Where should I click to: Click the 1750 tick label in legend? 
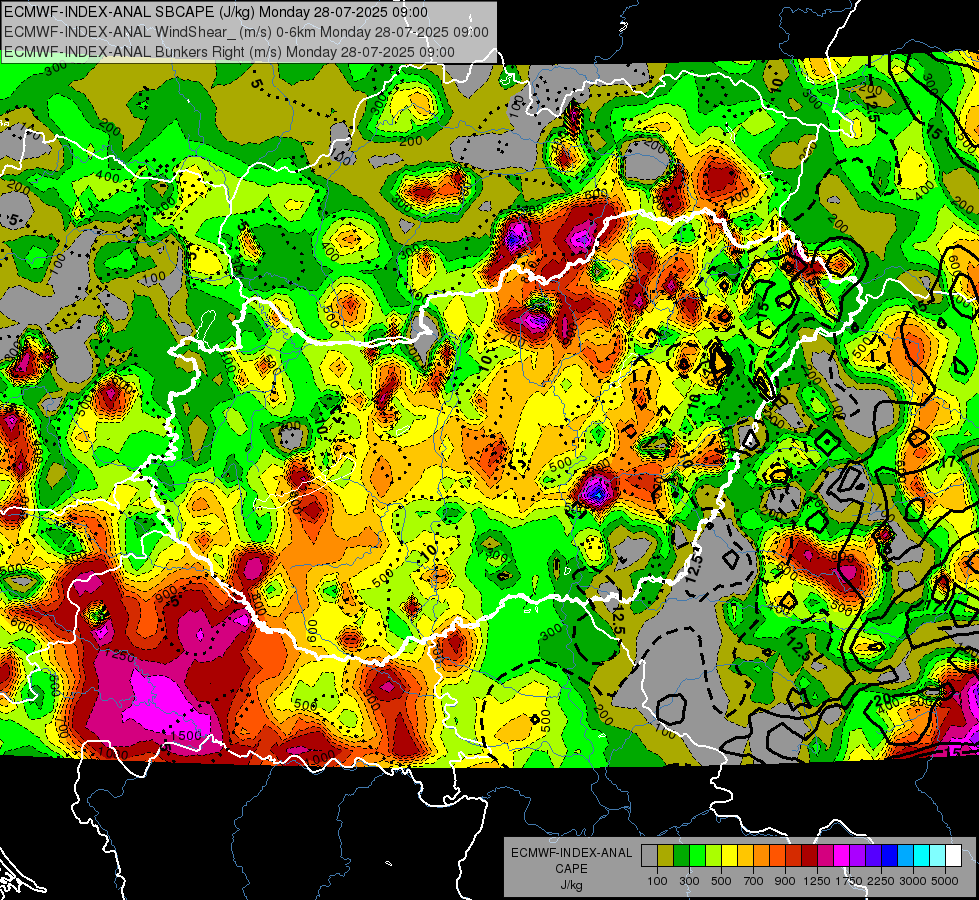(x=849, y=881)
